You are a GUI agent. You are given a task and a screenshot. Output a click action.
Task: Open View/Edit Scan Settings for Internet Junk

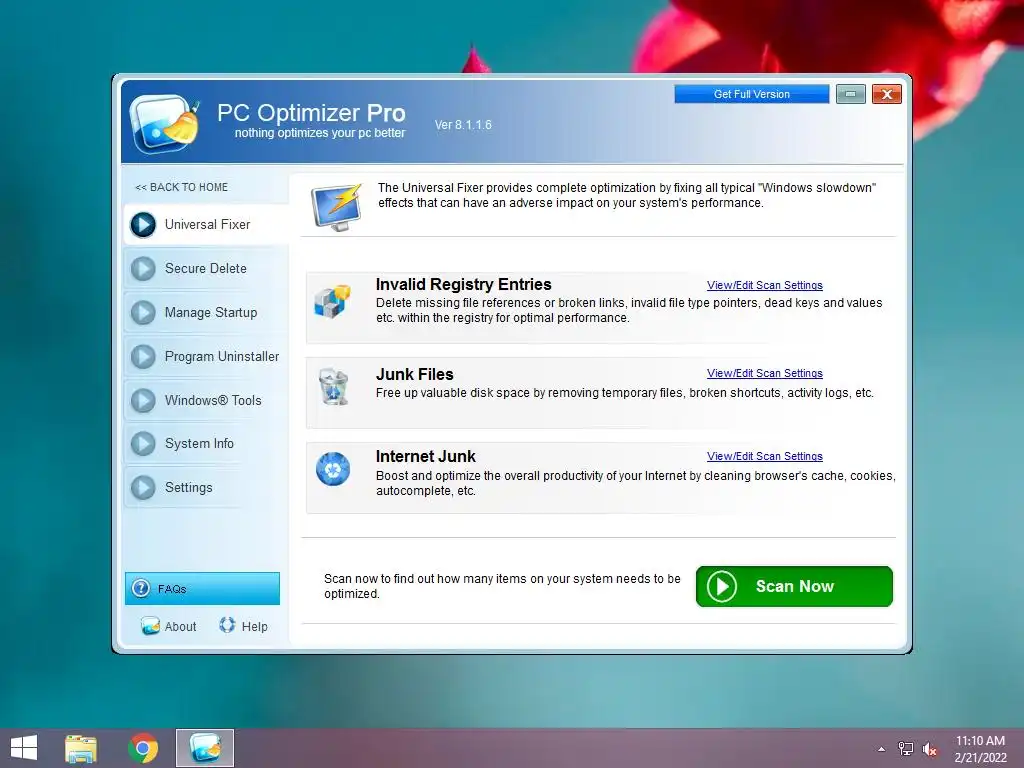point(765,456)
